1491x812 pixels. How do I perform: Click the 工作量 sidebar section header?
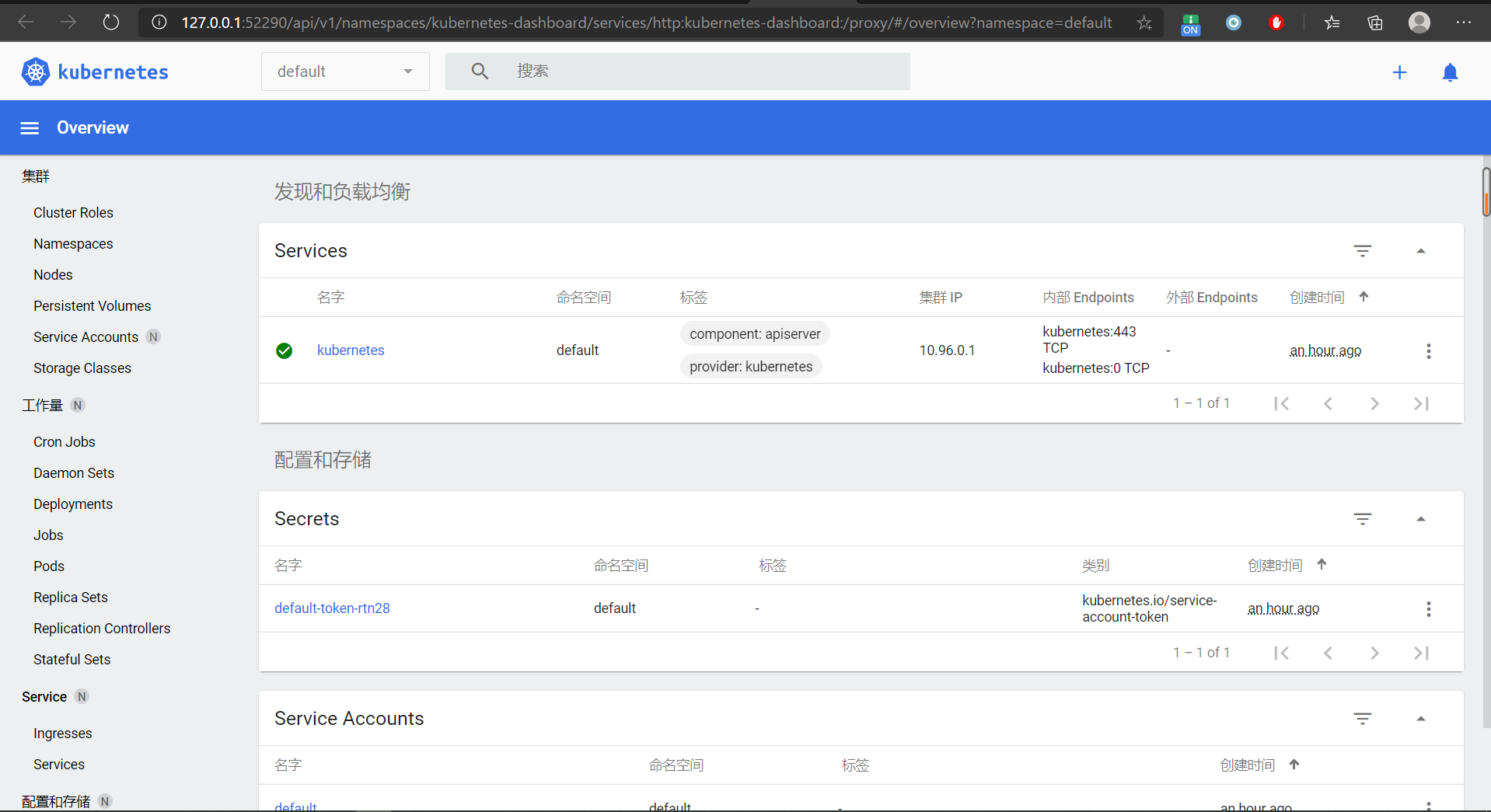pos(43,406)
